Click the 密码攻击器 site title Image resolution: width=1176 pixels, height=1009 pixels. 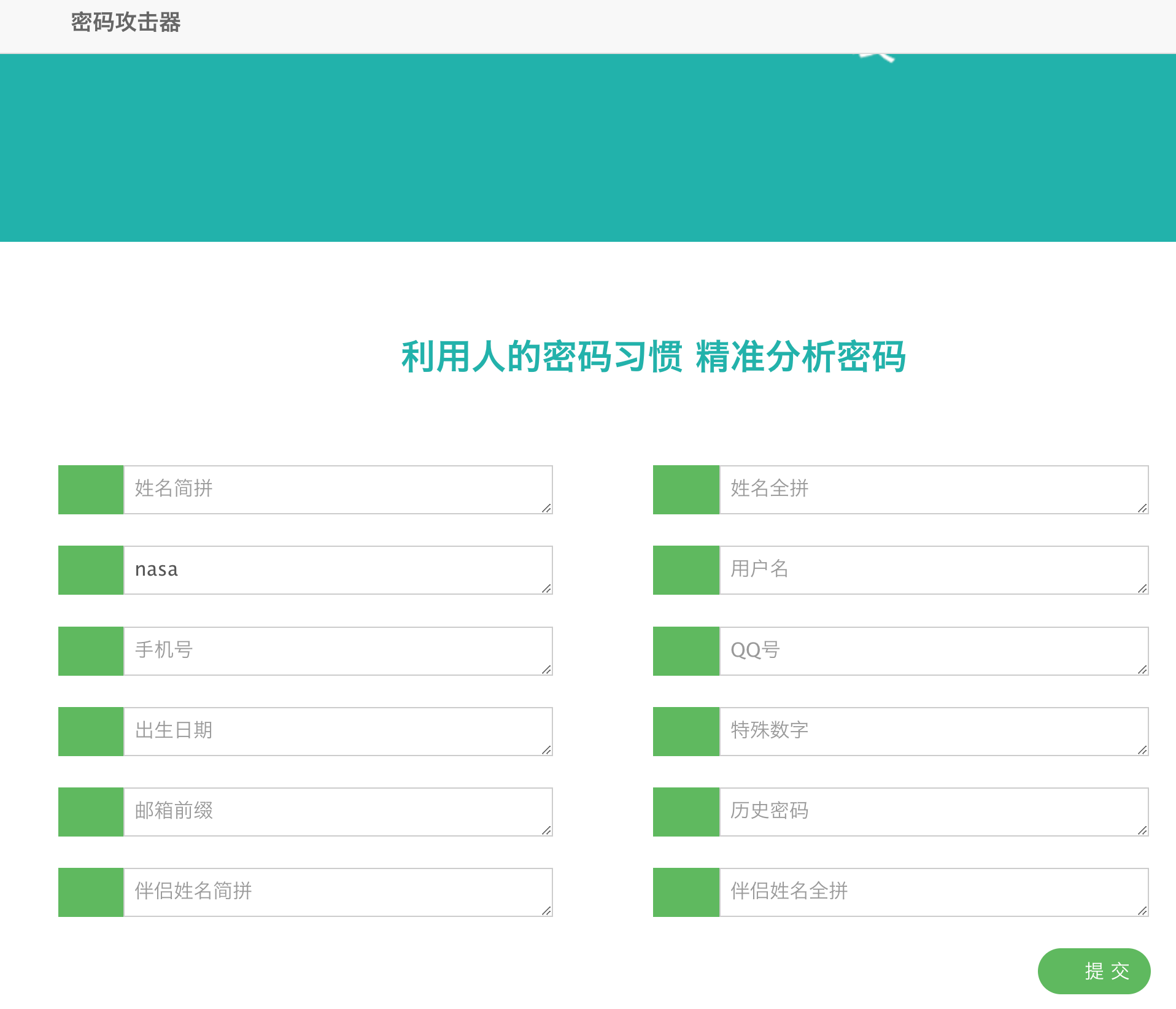126,23
